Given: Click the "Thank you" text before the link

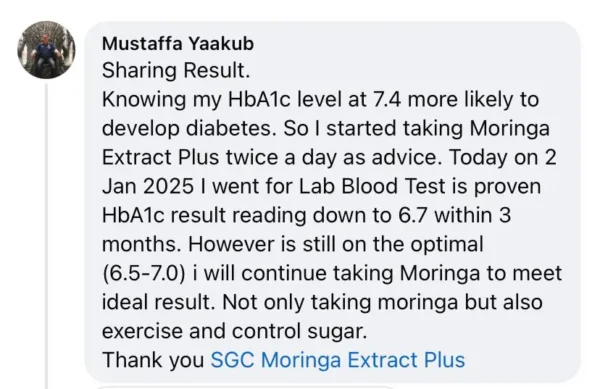Looking at the screenshot, I should (153, 360).
